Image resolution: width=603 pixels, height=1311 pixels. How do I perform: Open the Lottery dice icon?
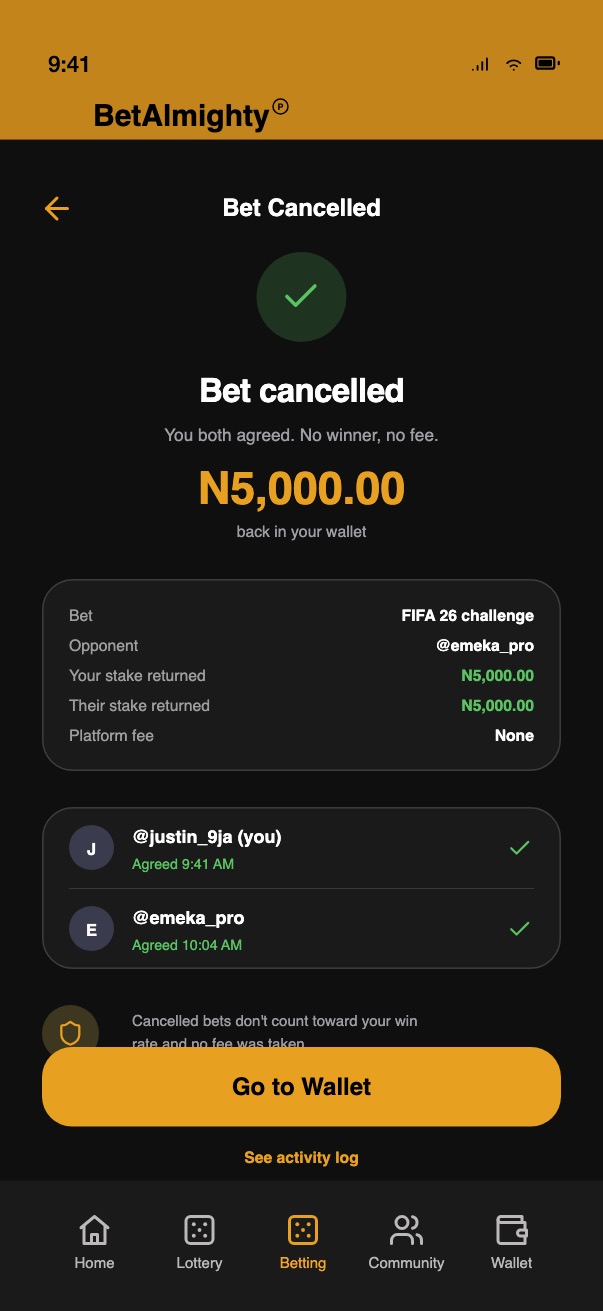(x=199, y=1230)
